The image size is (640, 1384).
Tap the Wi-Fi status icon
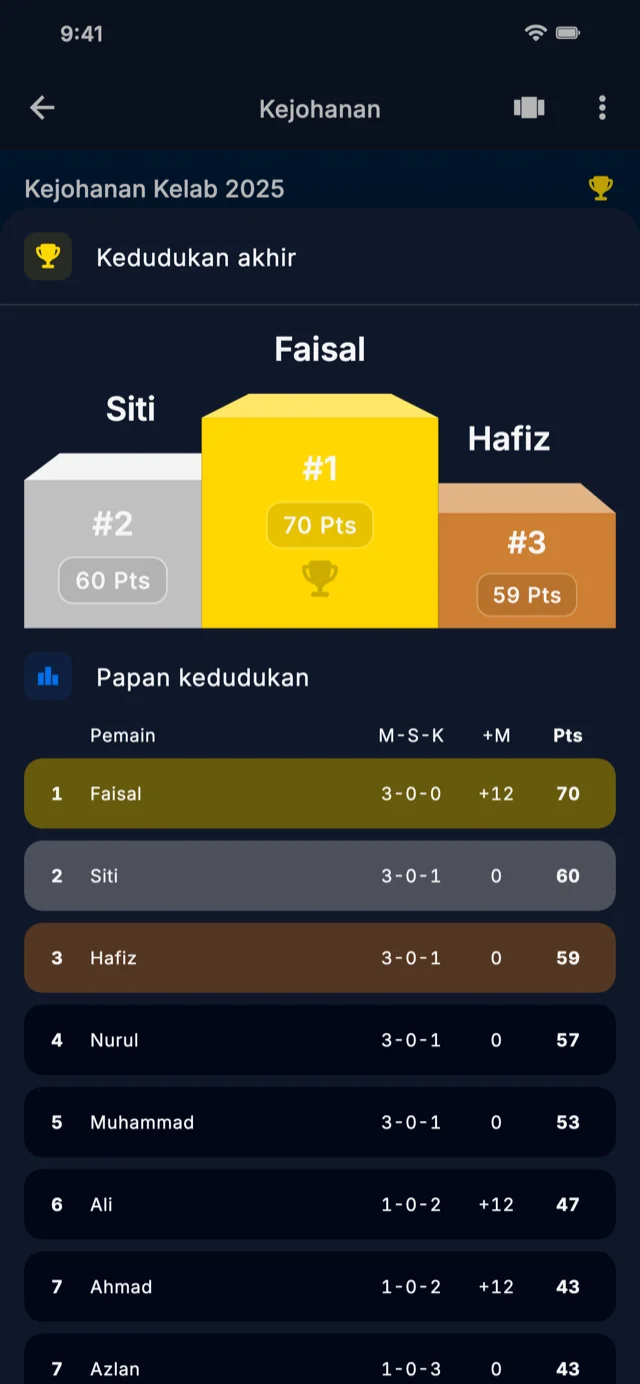click(537, 32)
